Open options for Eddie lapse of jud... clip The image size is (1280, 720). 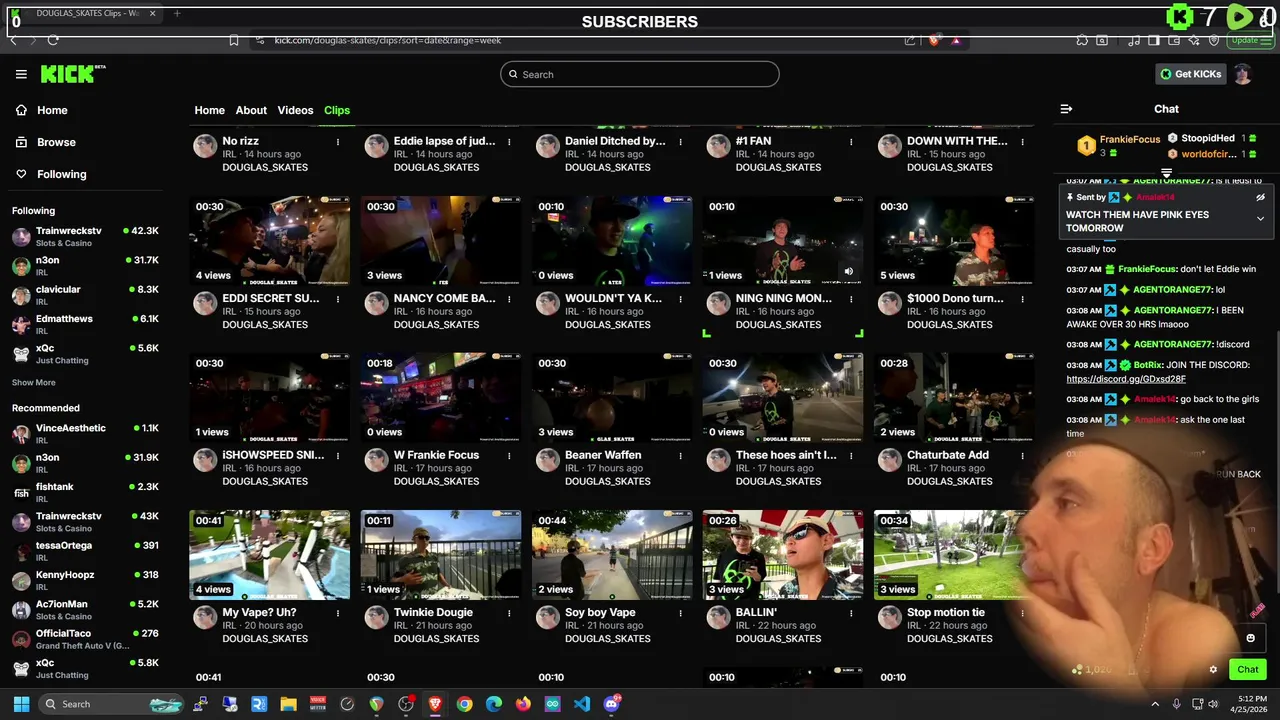509,142
